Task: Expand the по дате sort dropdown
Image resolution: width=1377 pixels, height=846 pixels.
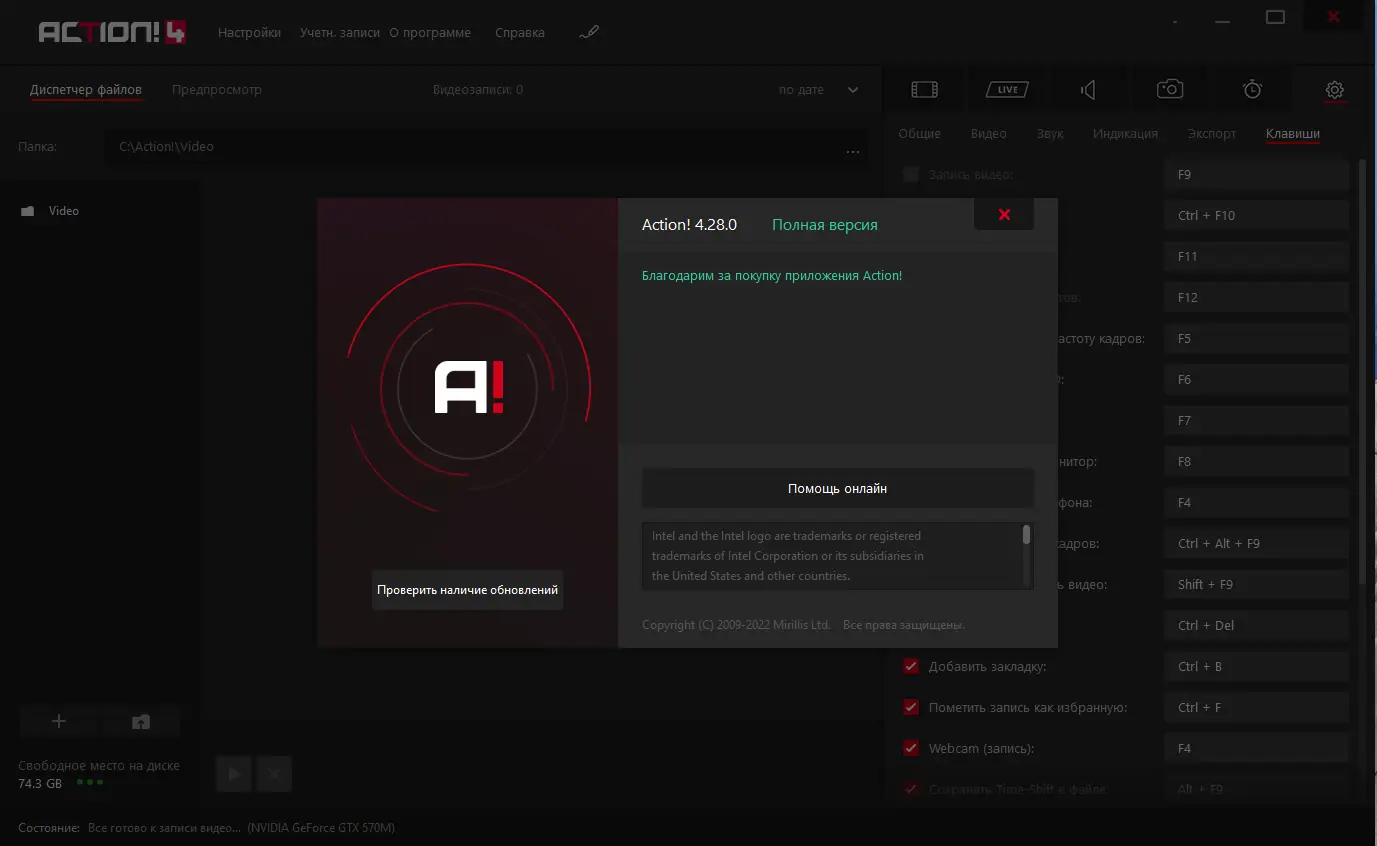Action: [x=818, y=90]
